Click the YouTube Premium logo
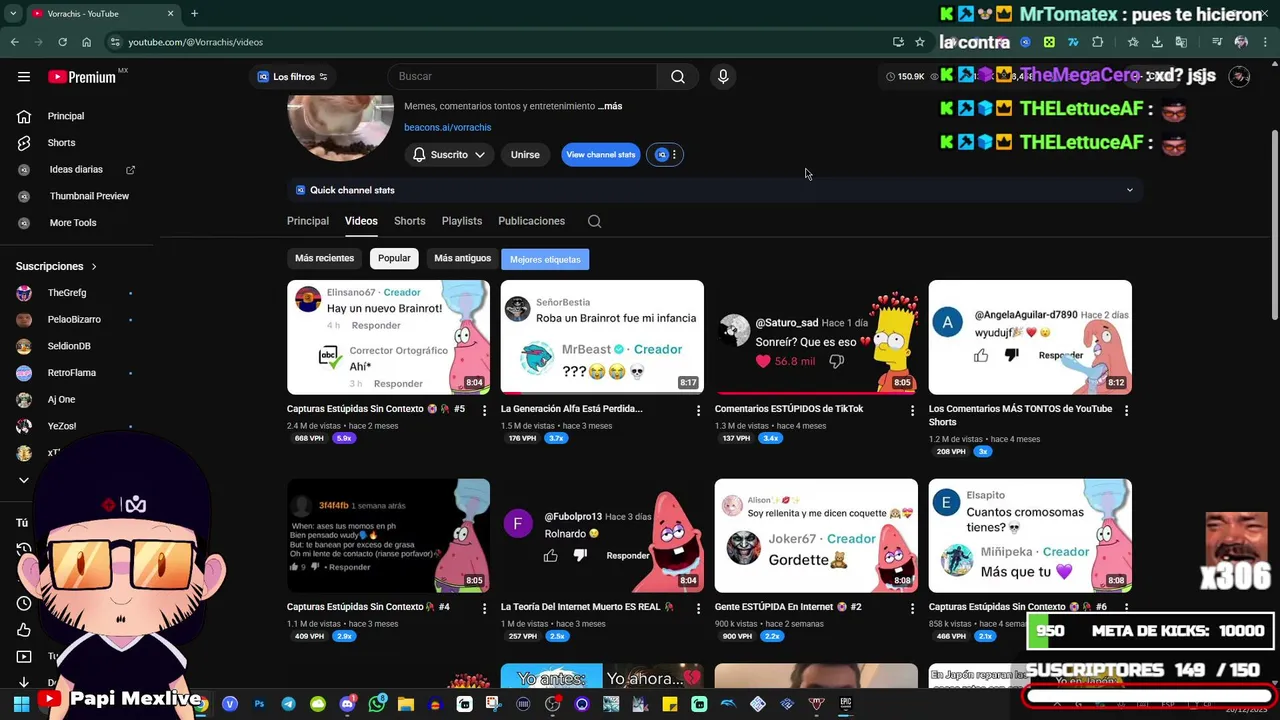Viewport: 1280px width, 720px height. tap(82, 77)
